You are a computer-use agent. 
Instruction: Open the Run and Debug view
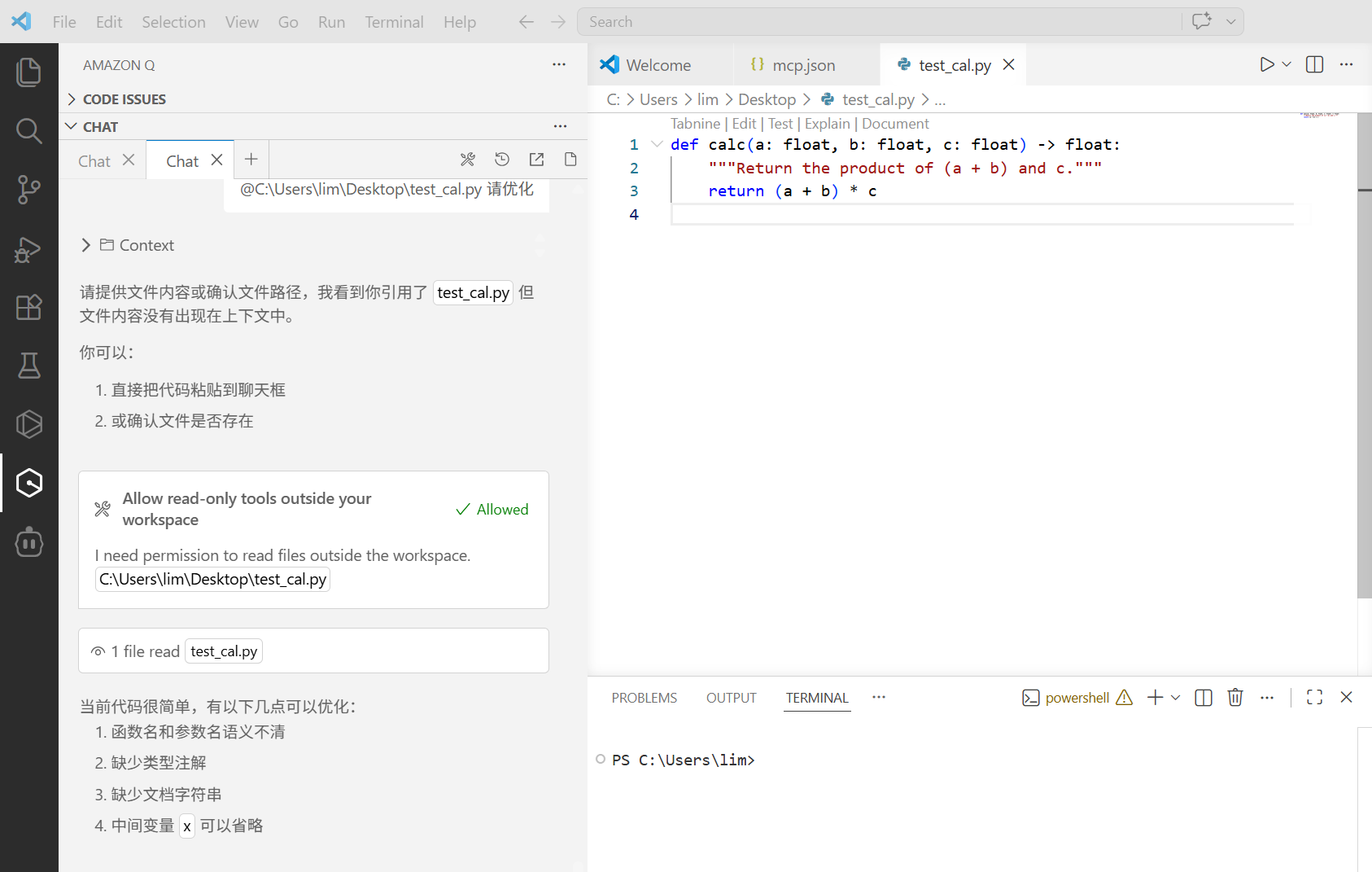(x=29, y=248)
